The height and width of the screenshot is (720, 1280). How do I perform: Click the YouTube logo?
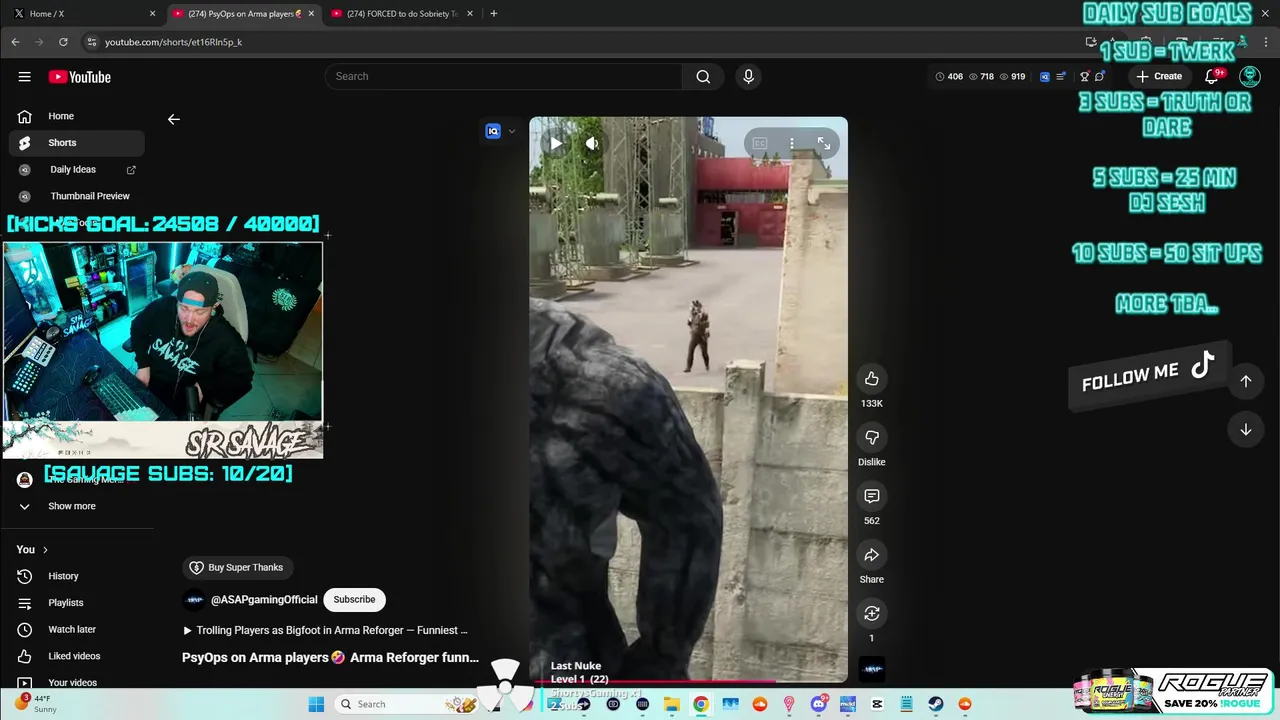[79, 77]
